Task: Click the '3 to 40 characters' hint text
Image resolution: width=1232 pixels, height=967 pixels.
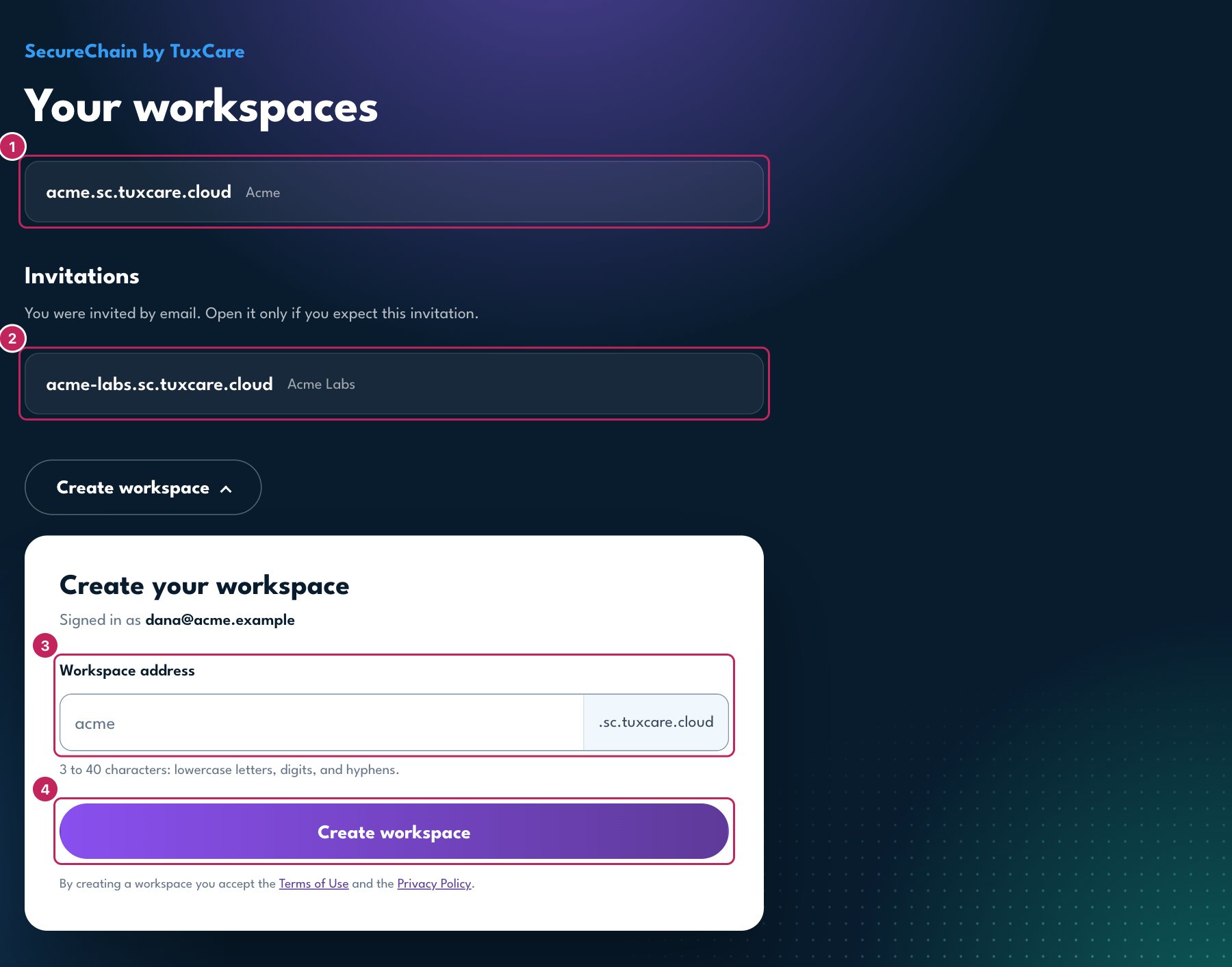Action: pyautogui.click(x=229, y=770)
